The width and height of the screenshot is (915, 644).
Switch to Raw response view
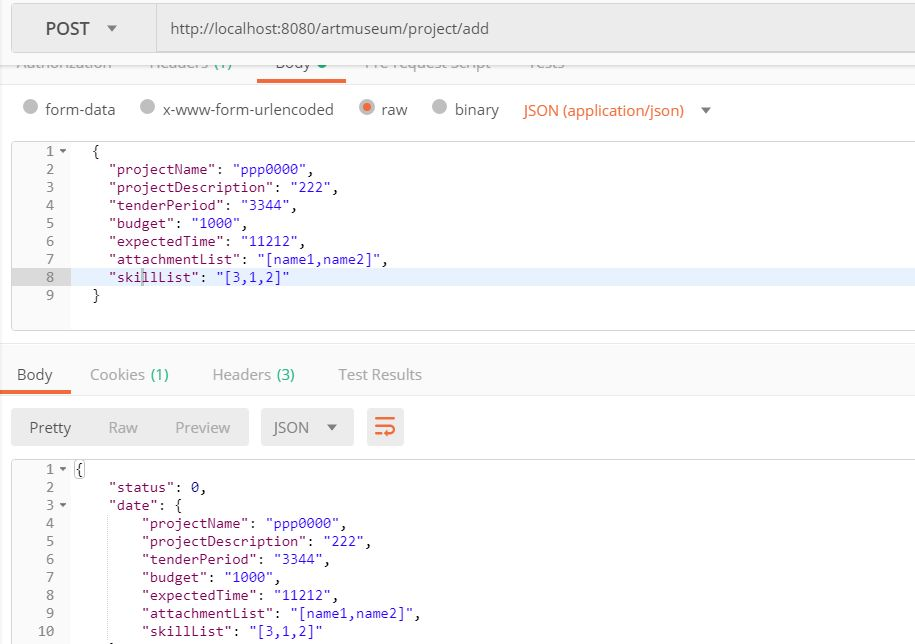coord(123,428)
